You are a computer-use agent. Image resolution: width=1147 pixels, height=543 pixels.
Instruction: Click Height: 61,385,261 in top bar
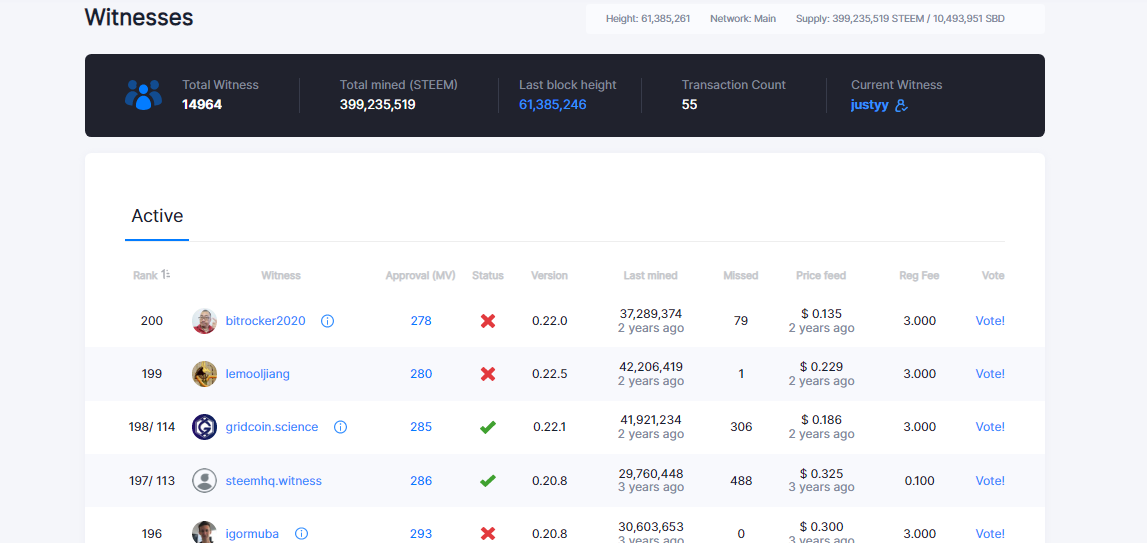point(647,18)
